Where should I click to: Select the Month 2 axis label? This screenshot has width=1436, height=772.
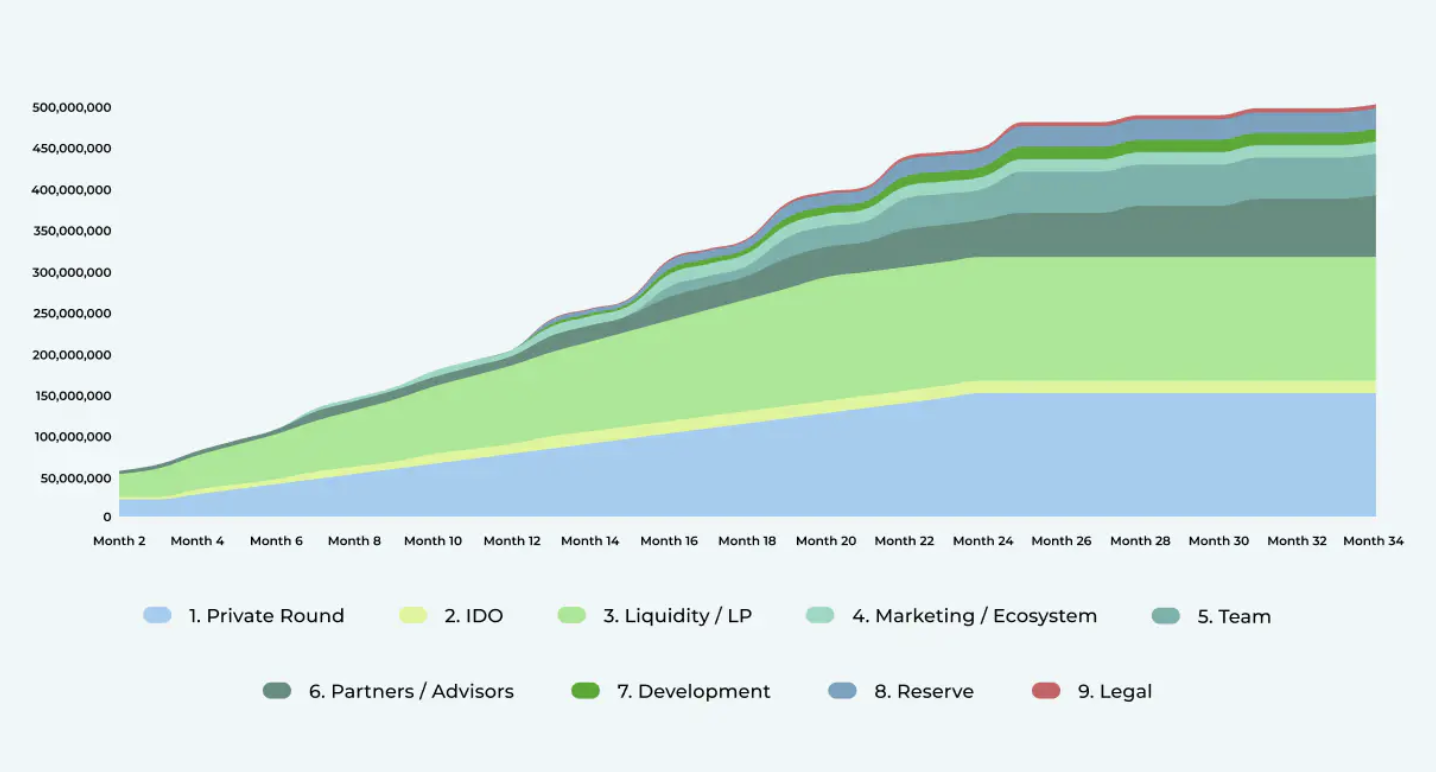118,540
